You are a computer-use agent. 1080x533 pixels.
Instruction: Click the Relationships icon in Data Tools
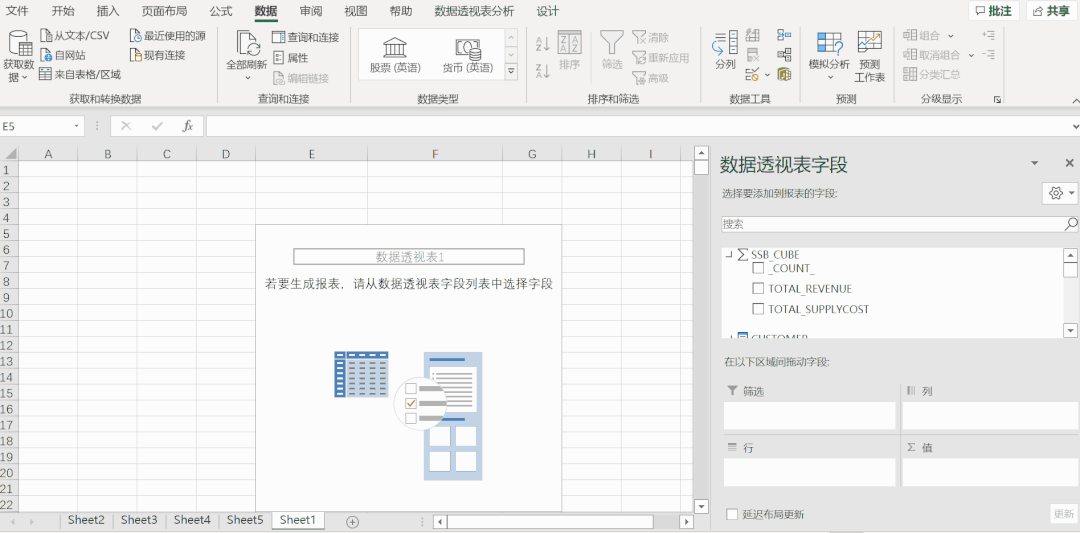[784, 55]
